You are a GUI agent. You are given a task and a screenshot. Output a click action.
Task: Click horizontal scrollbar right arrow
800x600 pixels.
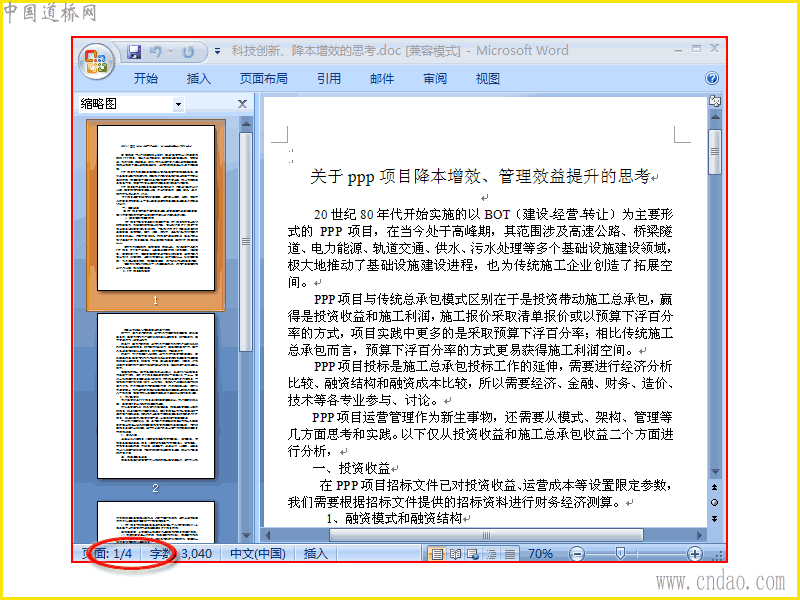(x=699, y=535)
